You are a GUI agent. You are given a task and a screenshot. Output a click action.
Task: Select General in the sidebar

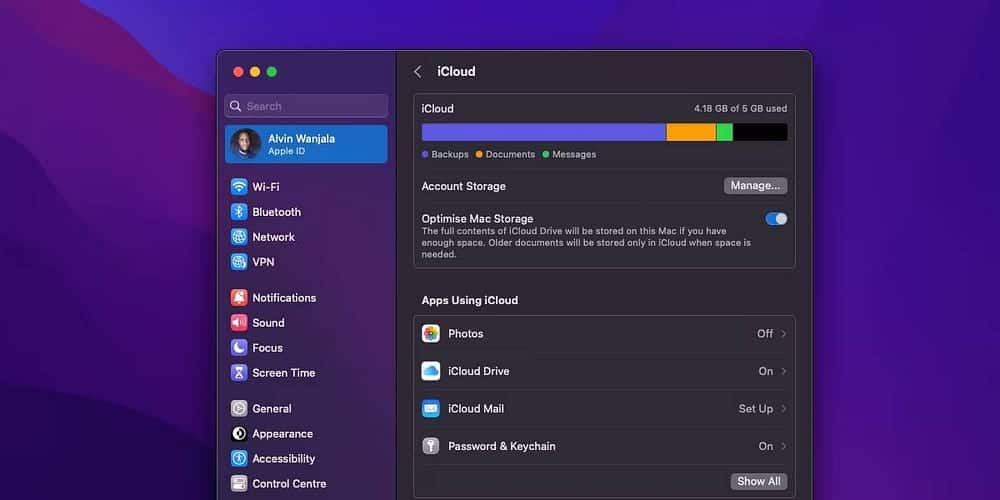point(271,409)
